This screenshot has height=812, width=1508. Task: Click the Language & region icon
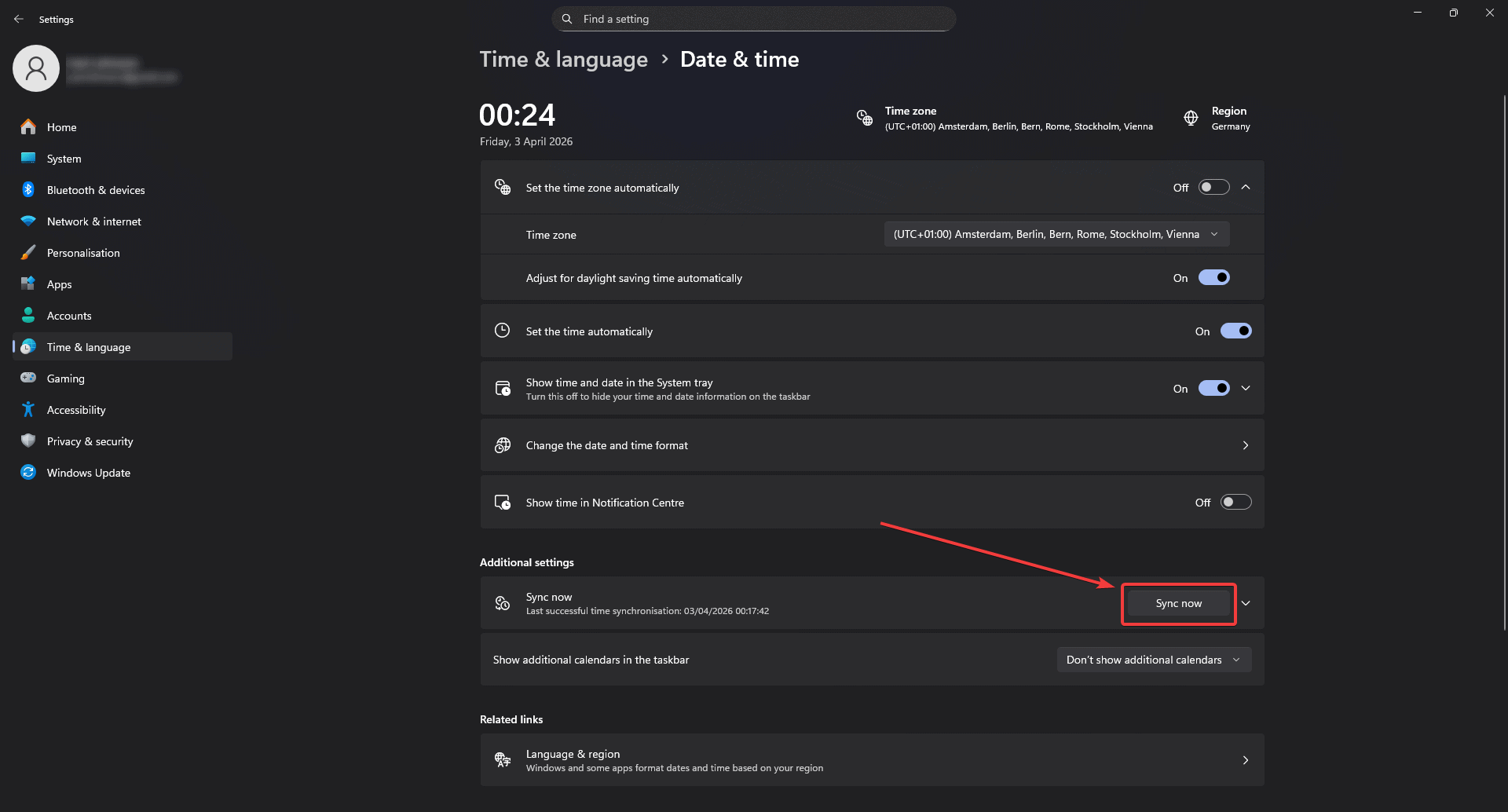503,759
